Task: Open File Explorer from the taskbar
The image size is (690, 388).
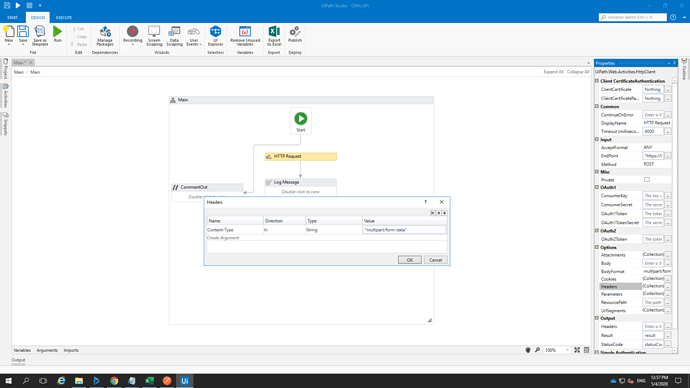Action: (x=79, y=381)
